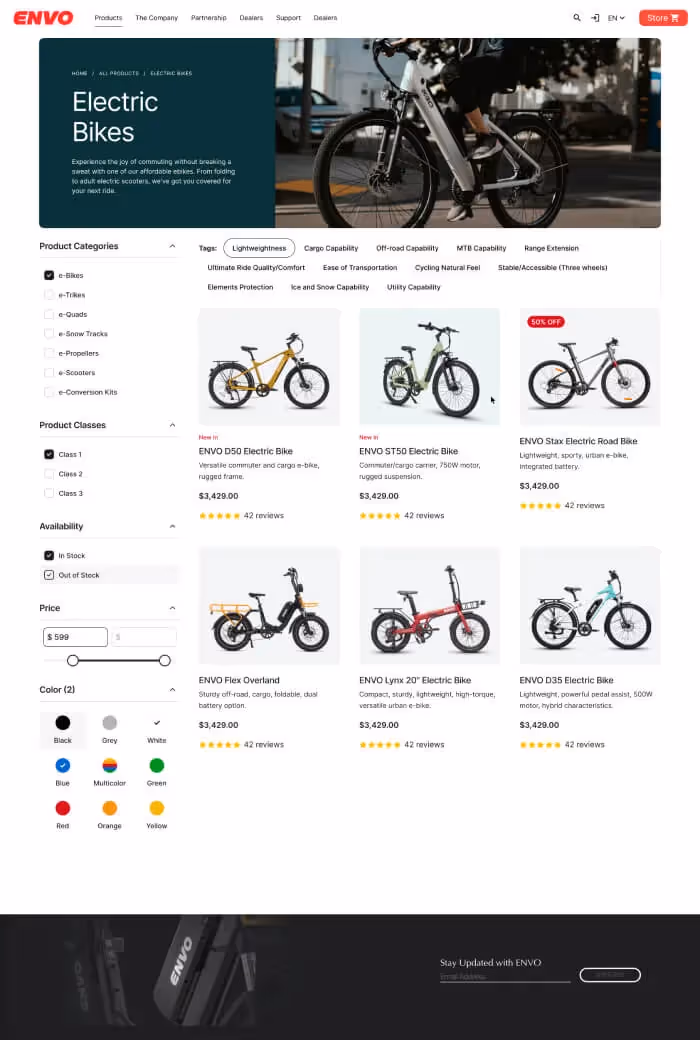
Task: Collapse the Availability filter section
Action: (x=173, y=527)
